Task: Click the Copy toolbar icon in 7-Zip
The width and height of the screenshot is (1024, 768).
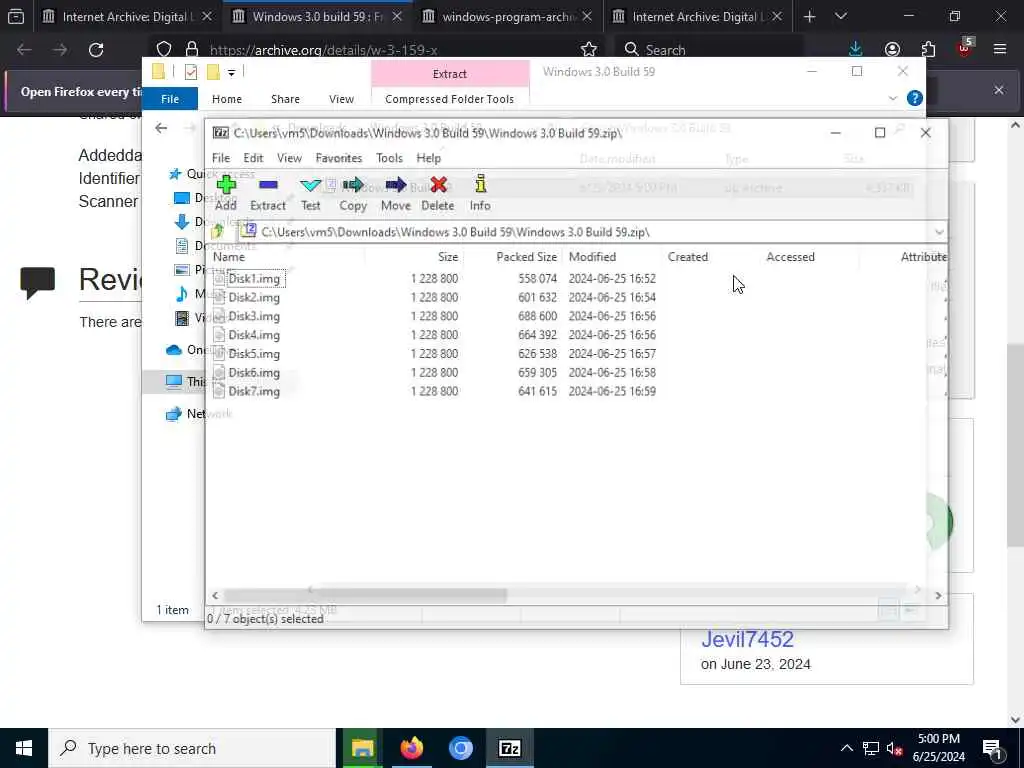Action: click(353, 185)
